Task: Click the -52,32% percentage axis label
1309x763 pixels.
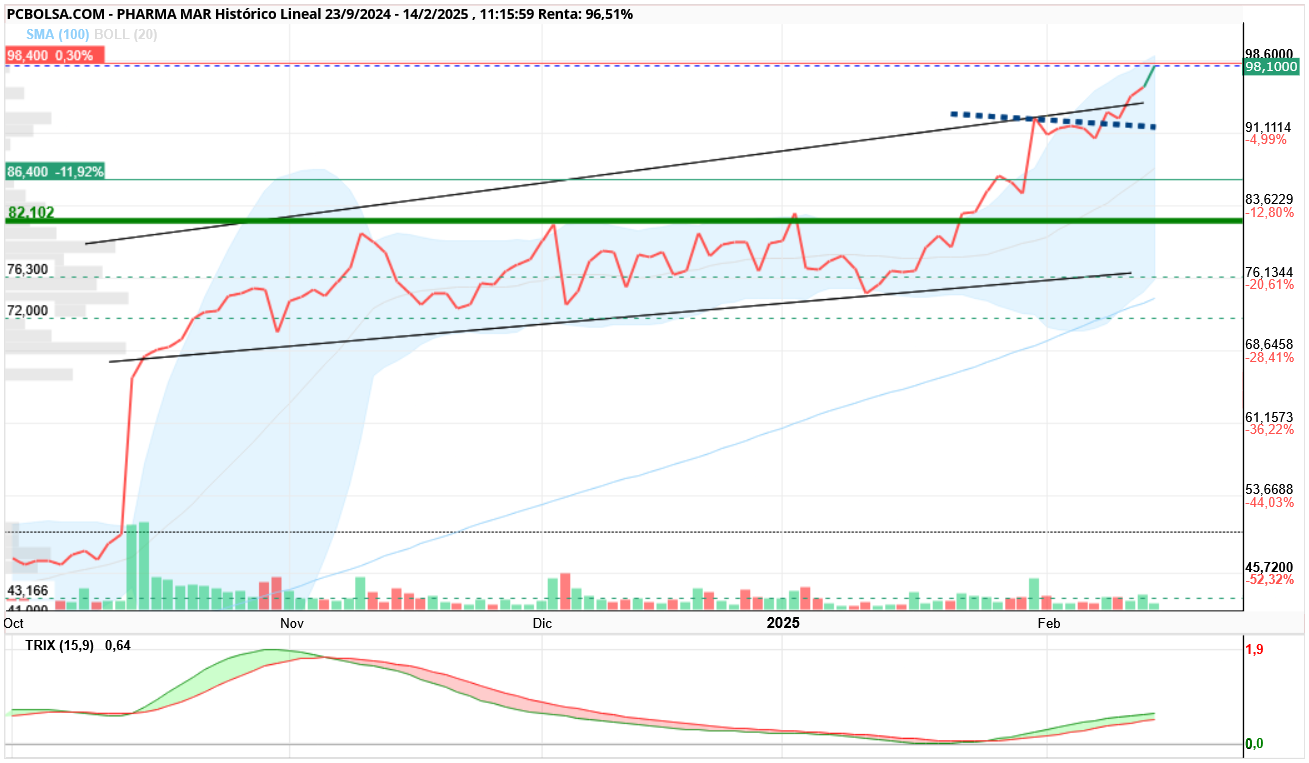Action: [x=1270, y=580]
